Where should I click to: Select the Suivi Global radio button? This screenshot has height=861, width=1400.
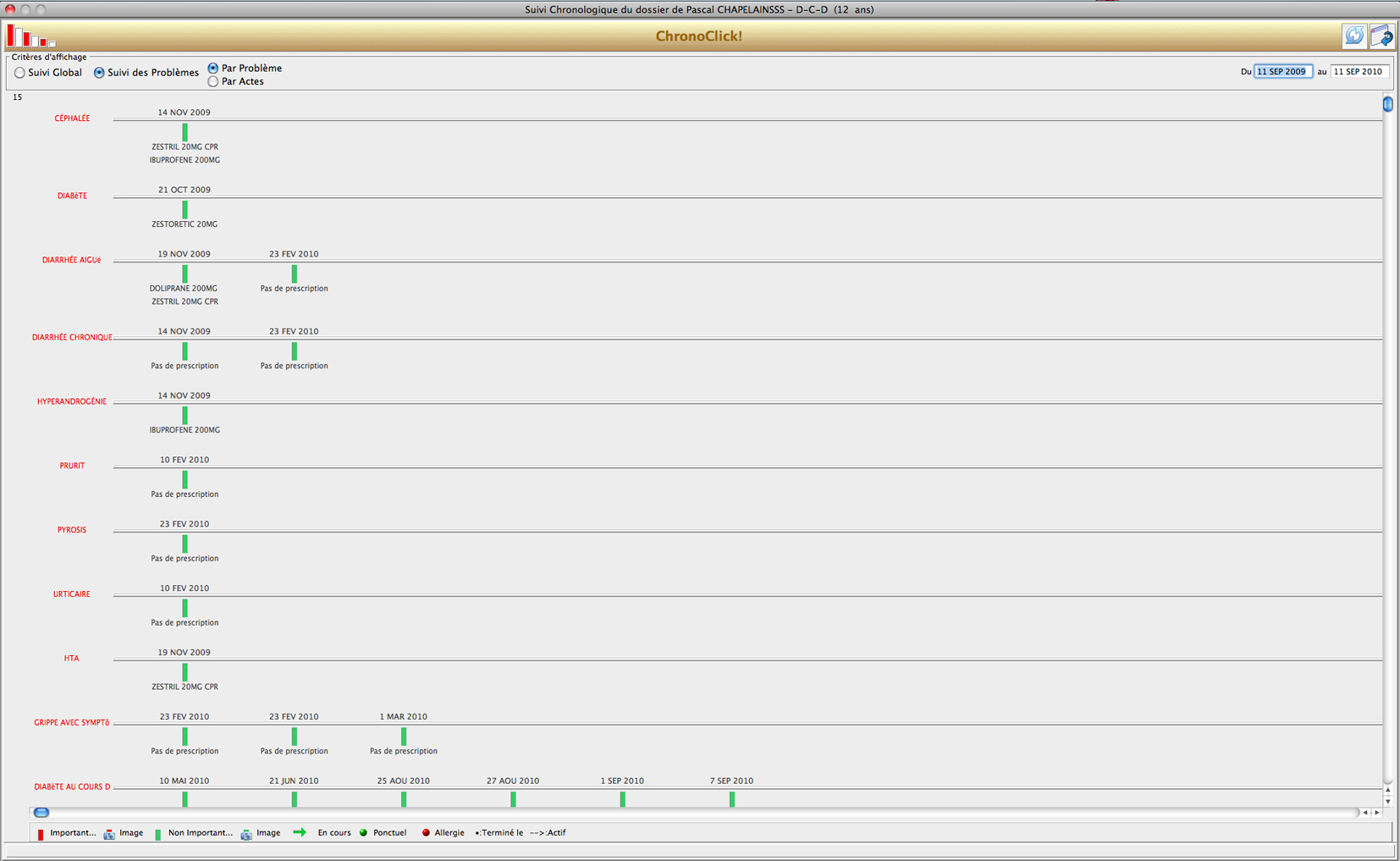[19, 73]
